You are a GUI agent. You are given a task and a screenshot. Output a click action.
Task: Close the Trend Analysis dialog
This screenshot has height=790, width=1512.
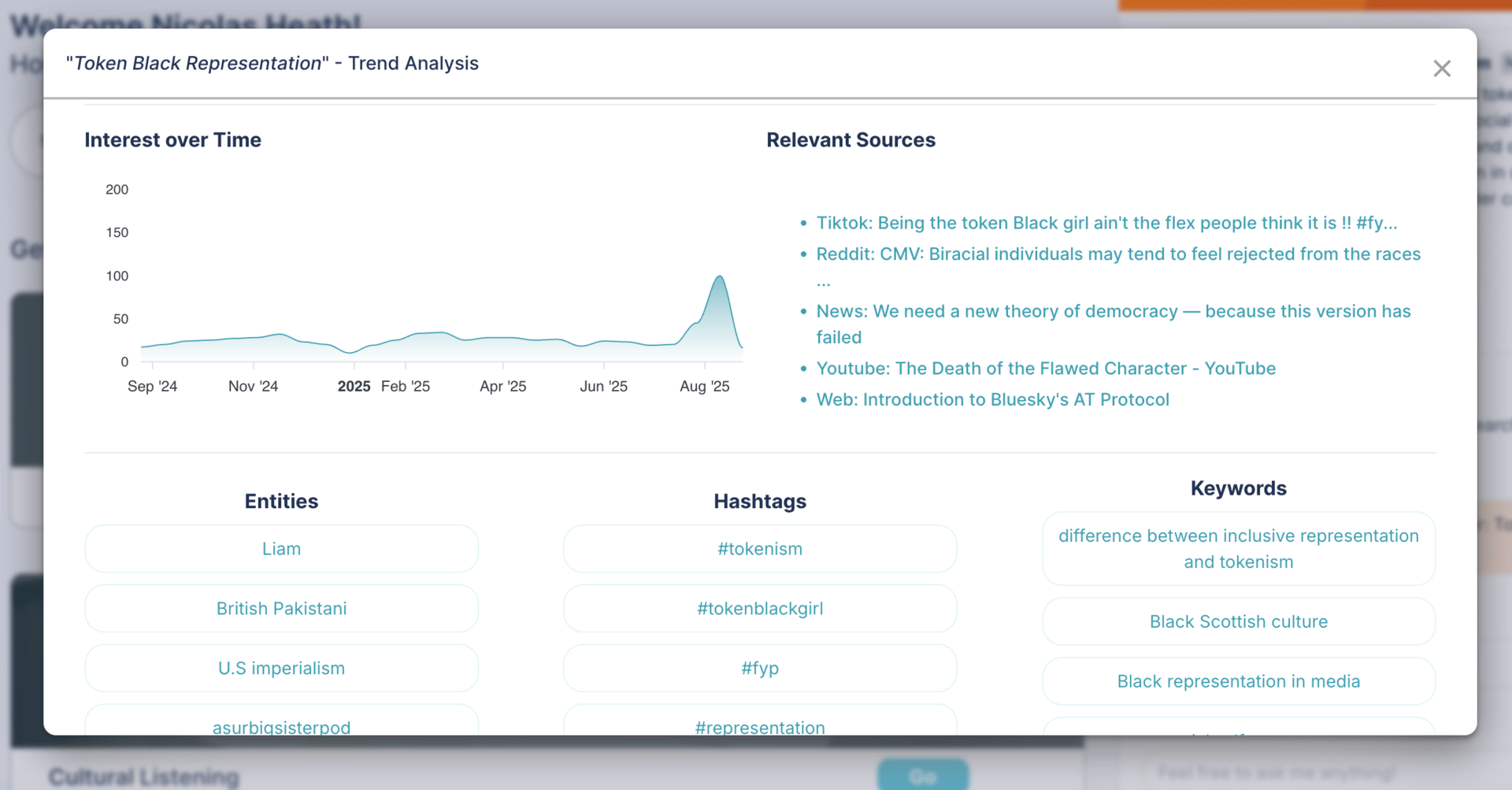click(1442, 69)
